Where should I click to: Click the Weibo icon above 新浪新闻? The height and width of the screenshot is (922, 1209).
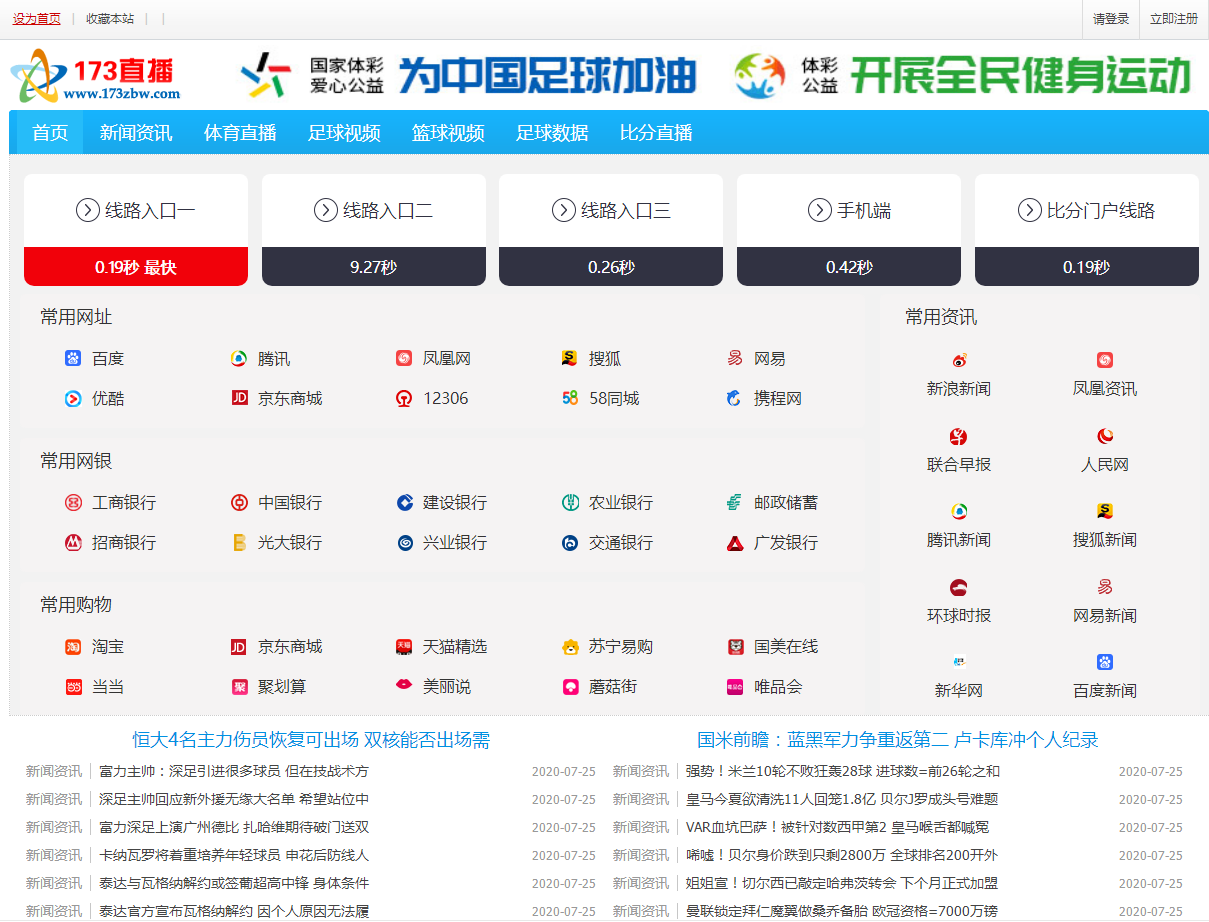click(x=959, y=360)
